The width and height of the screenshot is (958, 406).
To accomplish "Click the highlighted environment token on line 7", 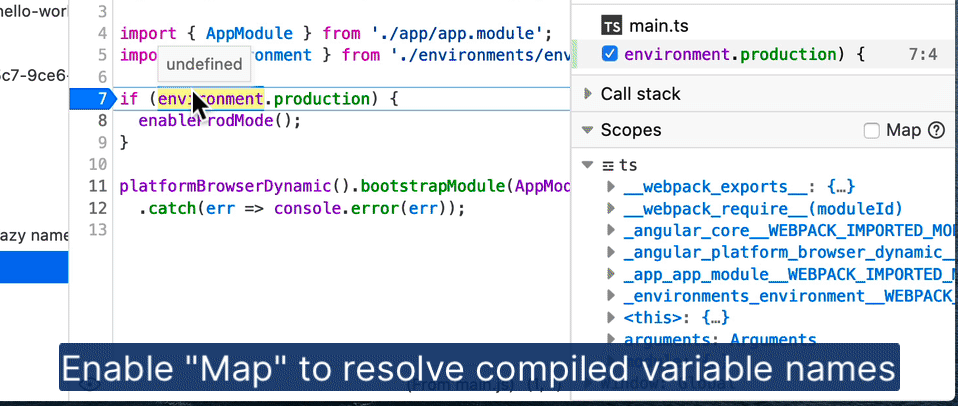I will (211, 99).
